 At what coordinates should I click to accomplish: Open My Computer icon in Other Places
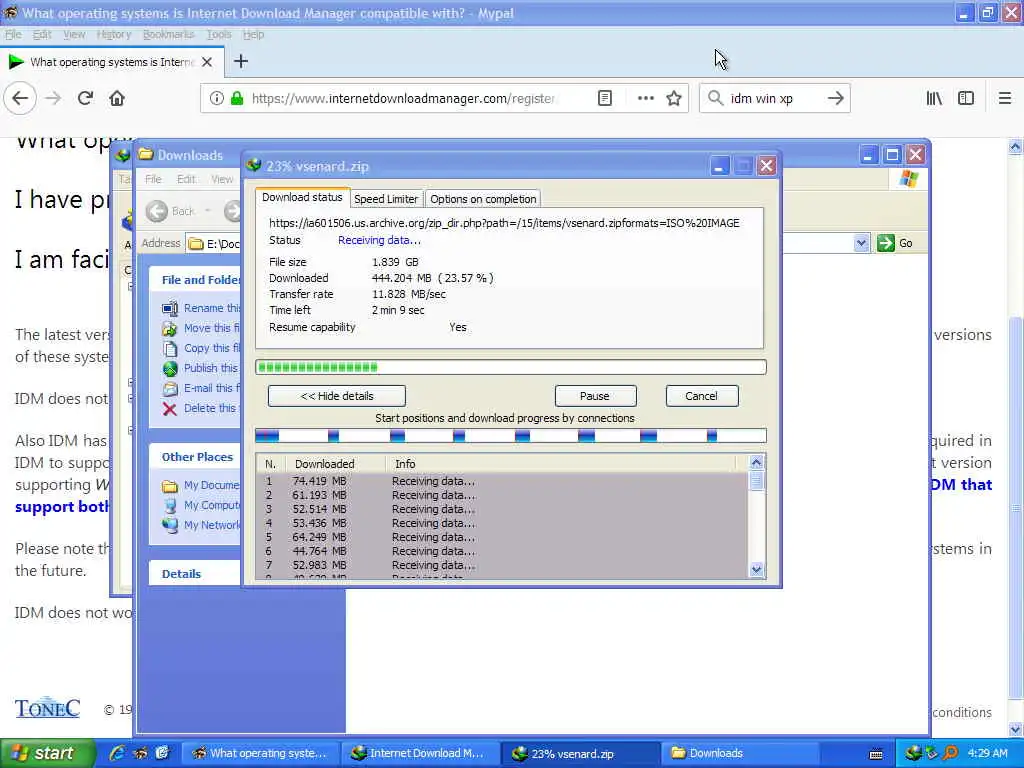tap(170, 505)
